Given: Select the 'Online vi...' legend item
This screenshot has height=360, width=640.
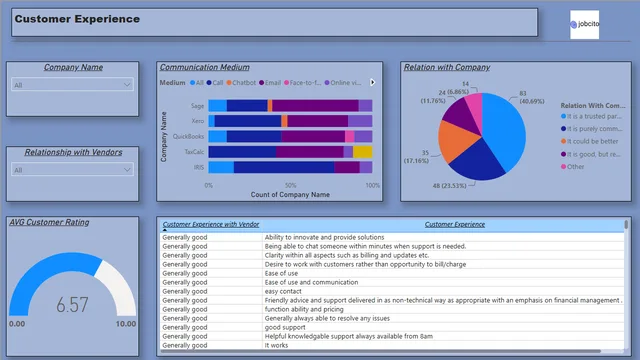Looking at the screenshot, I should pyautogui.click(x=343, y=82).
